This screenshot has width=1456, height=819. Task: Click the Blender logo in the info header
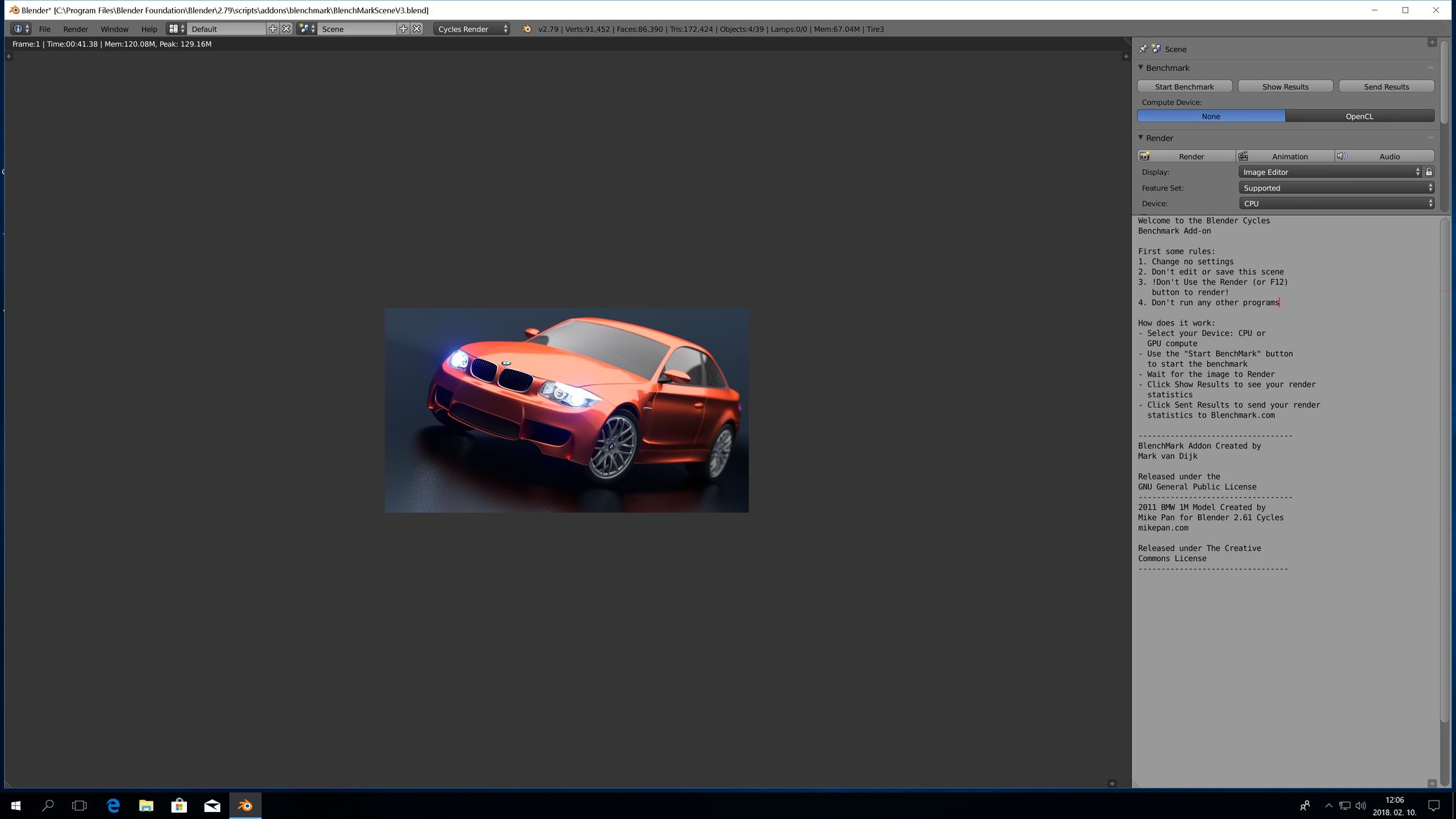click(x=527, y=29)
